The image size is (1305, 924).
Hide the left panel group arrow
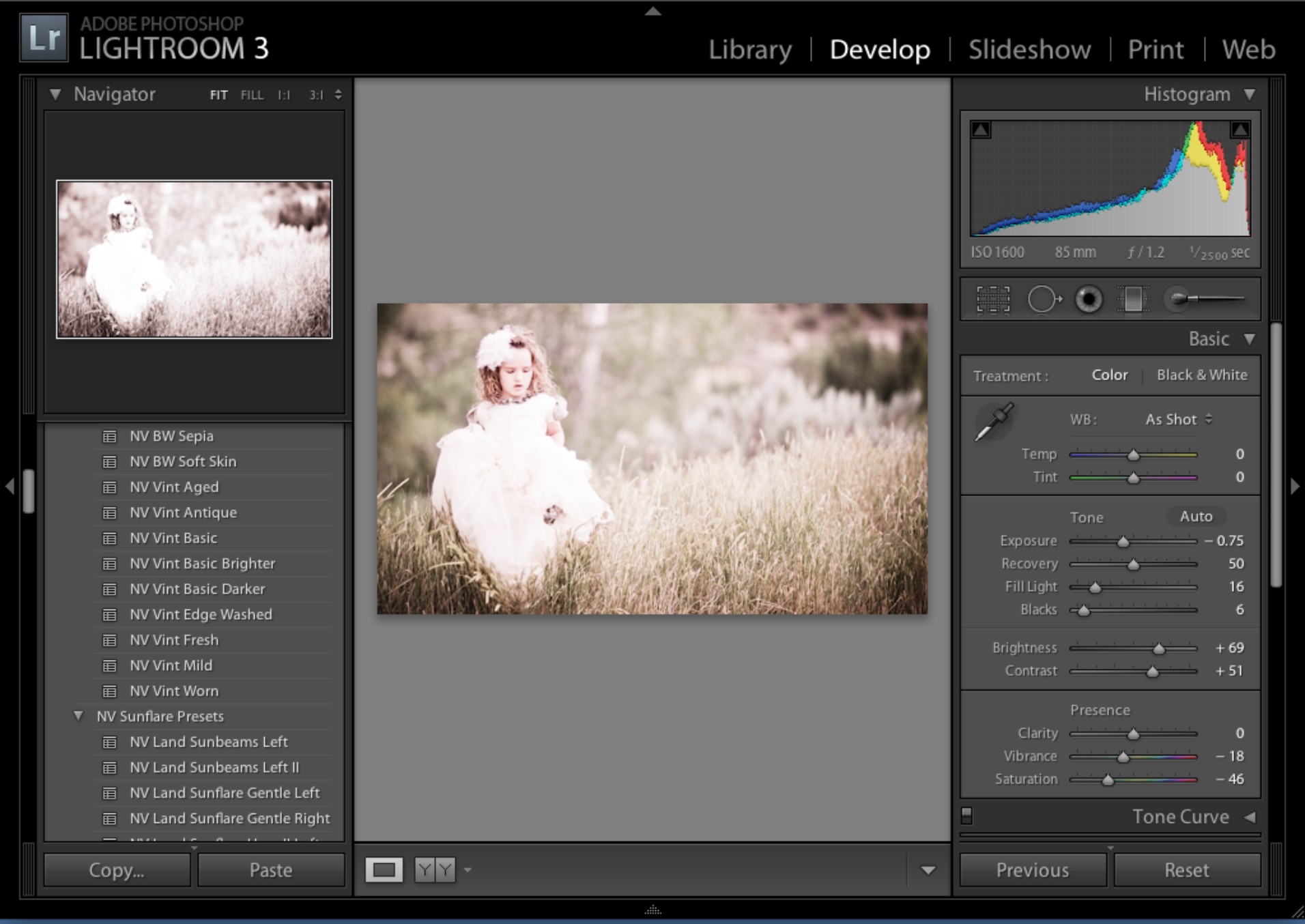(10, 486)
